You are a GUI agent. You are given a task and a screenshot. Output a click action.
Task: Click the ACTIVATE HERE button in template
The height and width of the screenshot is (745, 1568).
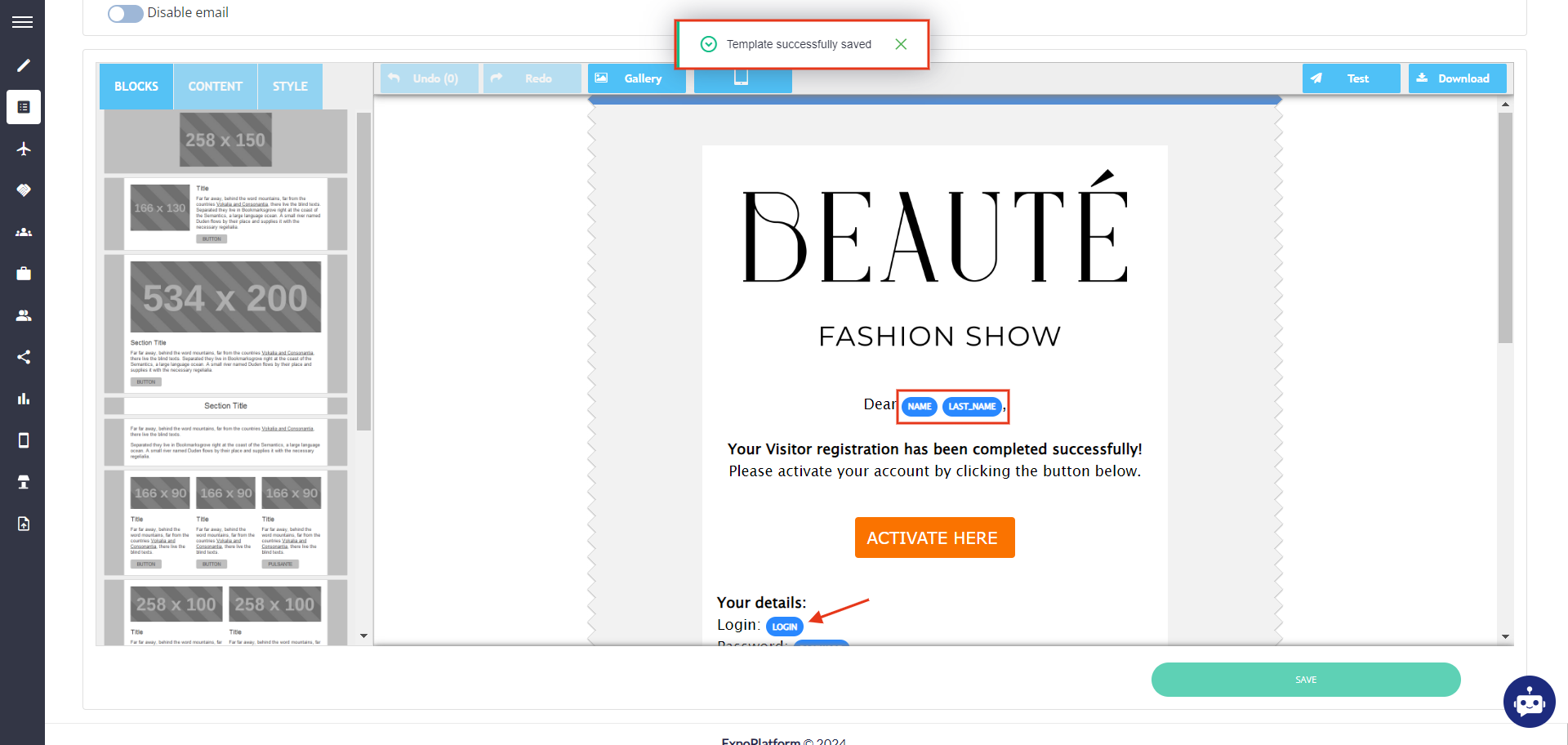pos(934,538)
